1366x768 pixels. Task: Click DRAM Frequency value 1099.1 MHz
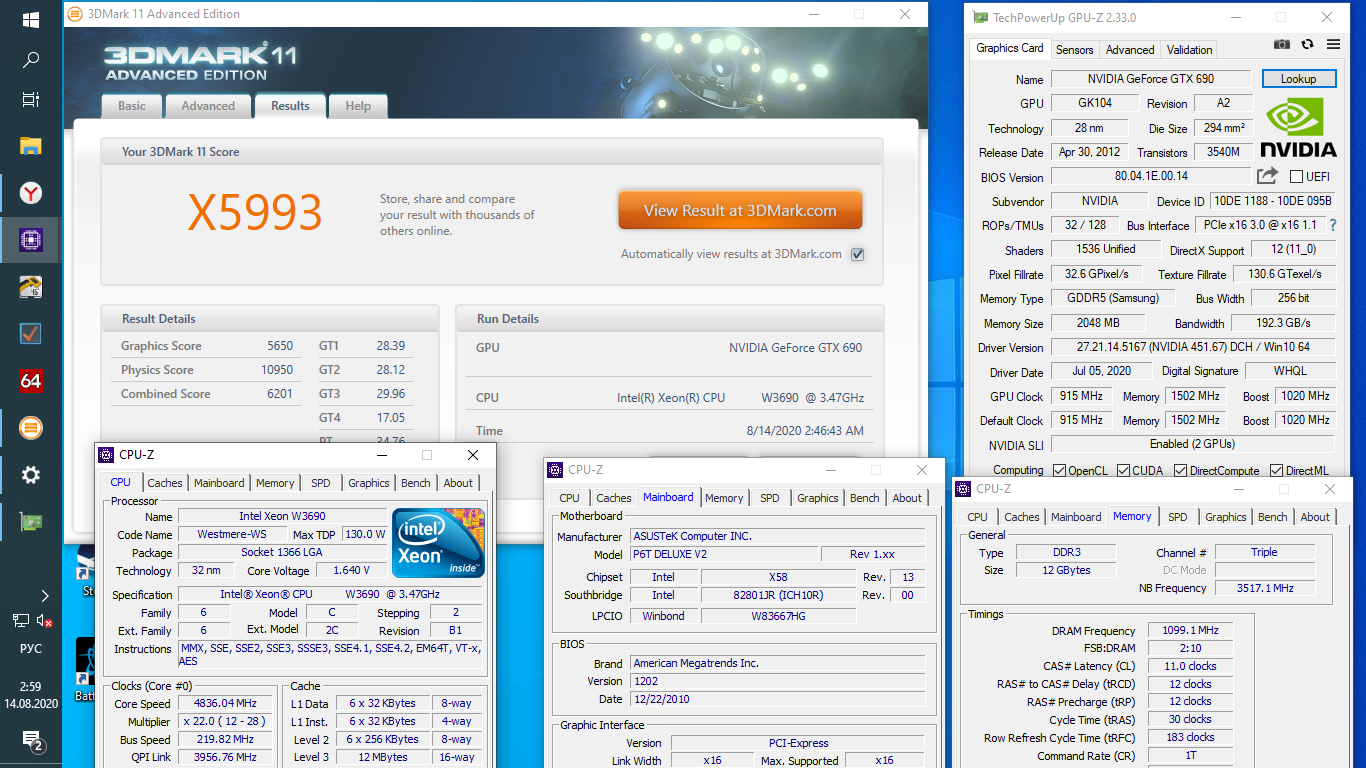coord(1191,631)
